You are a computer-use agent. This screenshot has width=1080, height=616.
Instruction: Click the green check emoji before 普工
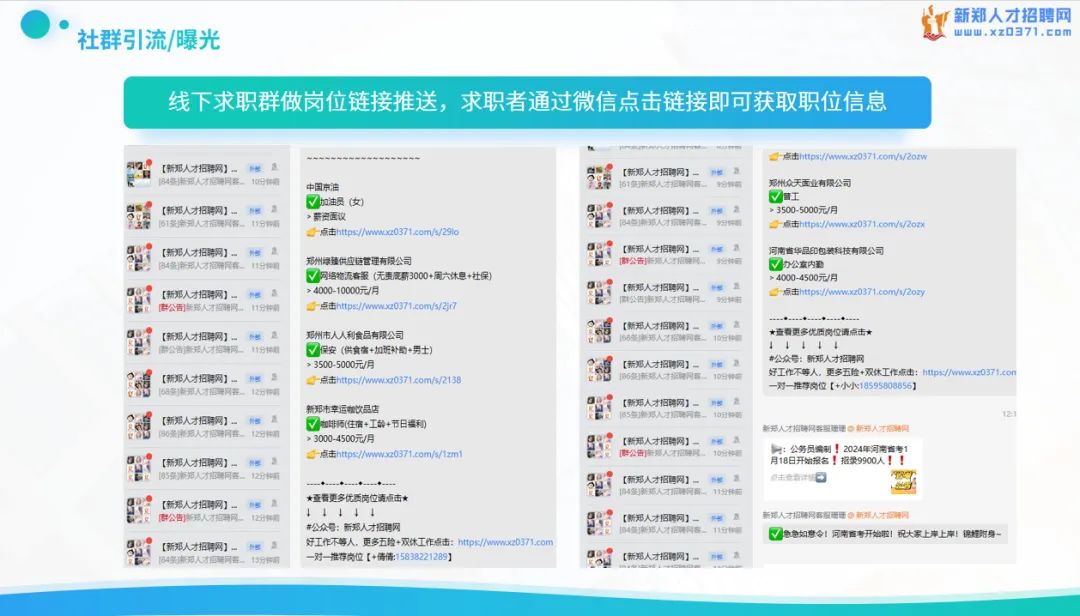coord(776,196)
